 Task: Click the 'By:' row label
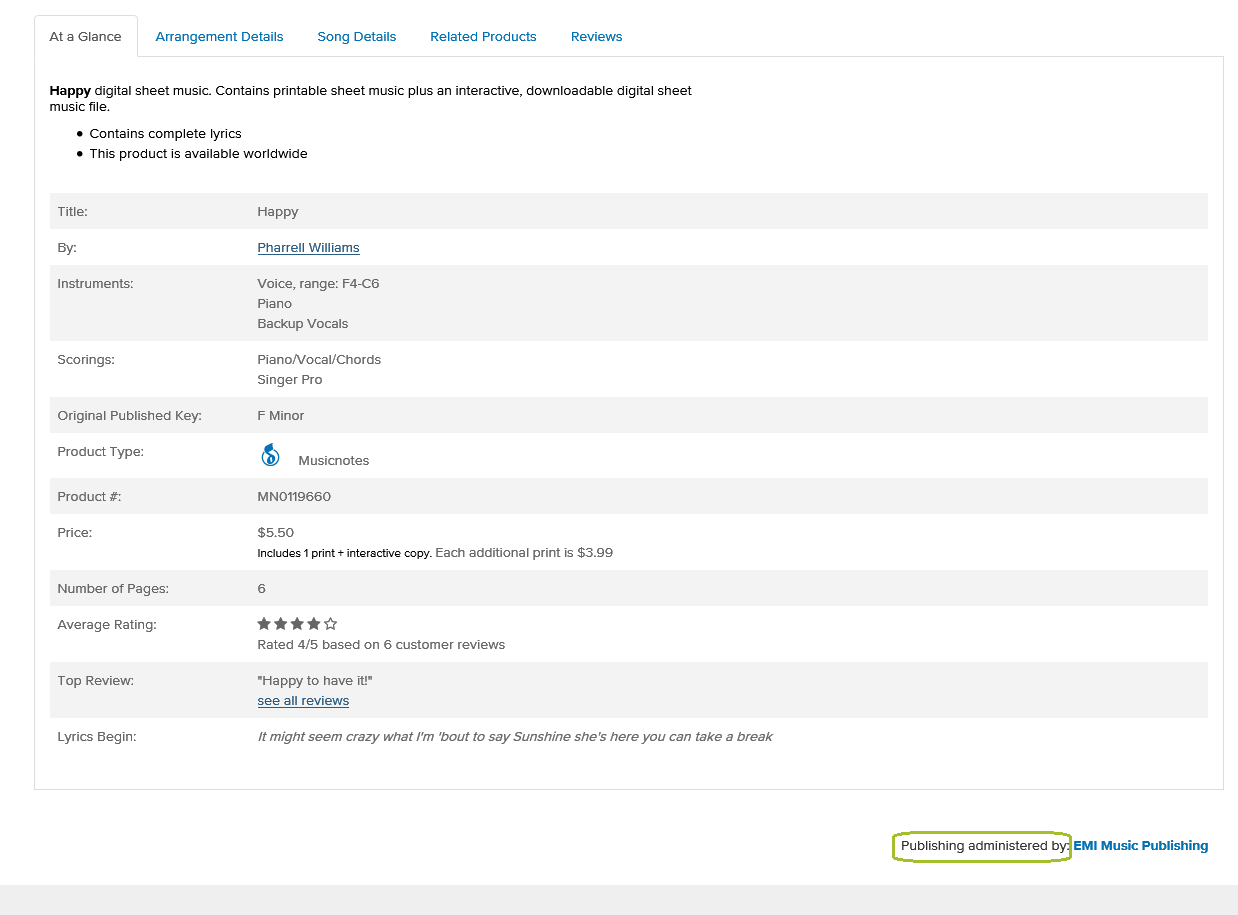tap(67, 248)
